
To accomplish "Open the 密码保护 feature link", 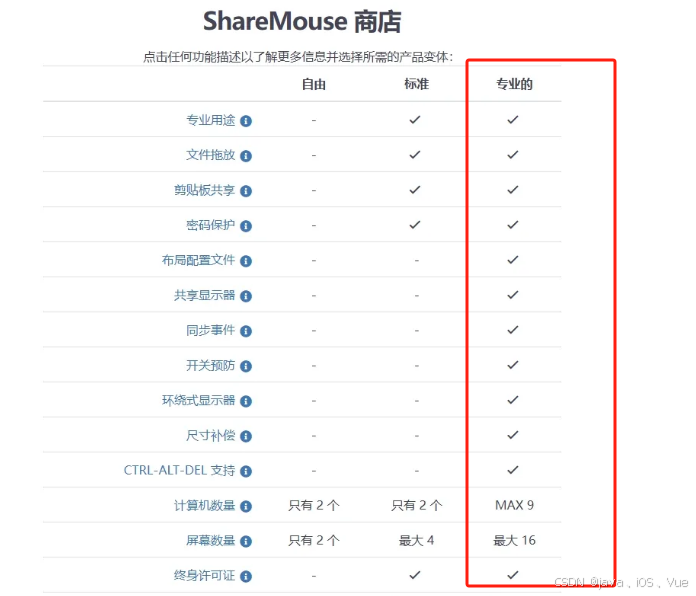I will coord(210,225).
